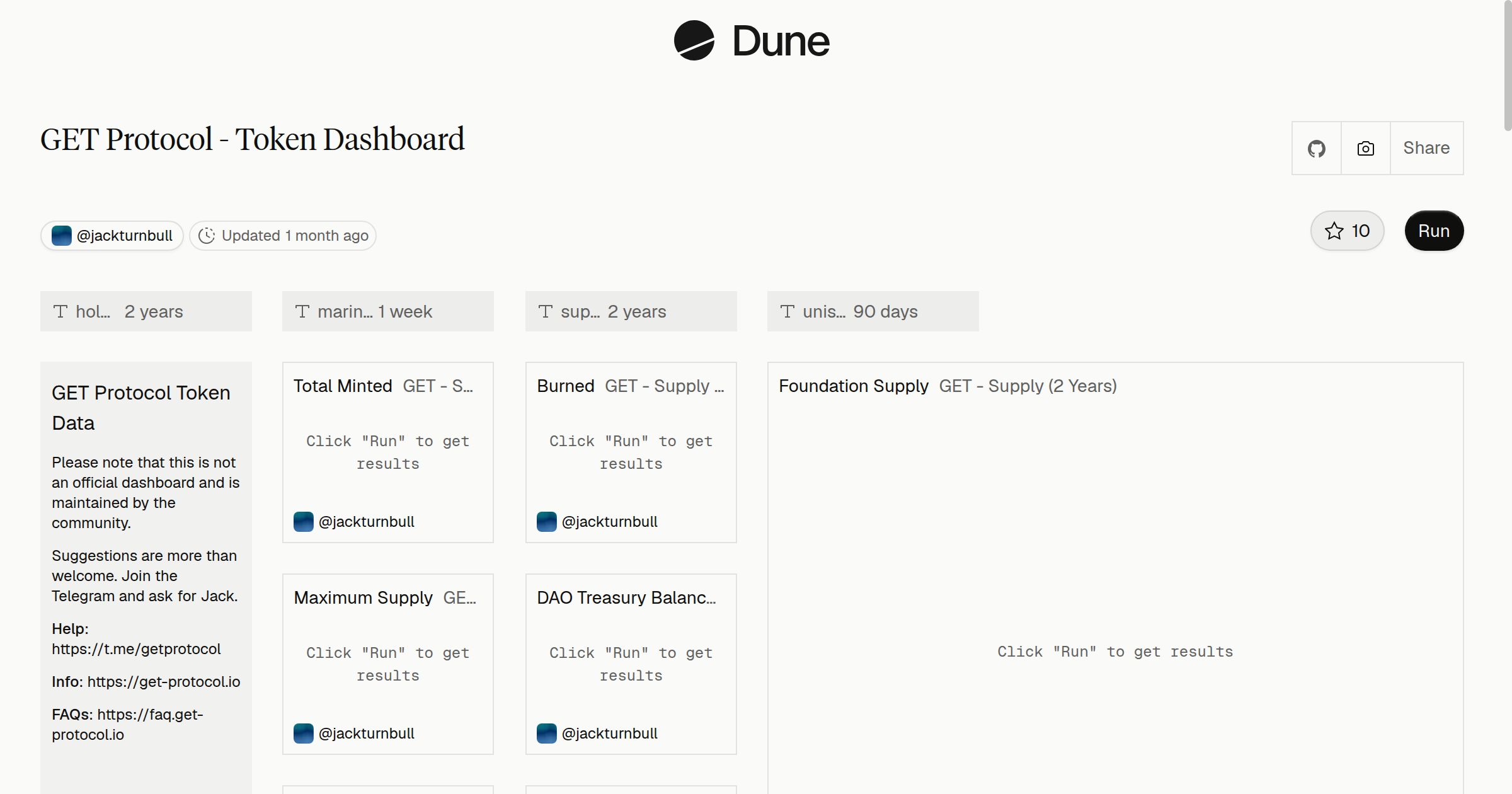Click @jackturnbull in Maximum Supply card
This screenshot has height=794, width=1512.
[x=366, y=734]
